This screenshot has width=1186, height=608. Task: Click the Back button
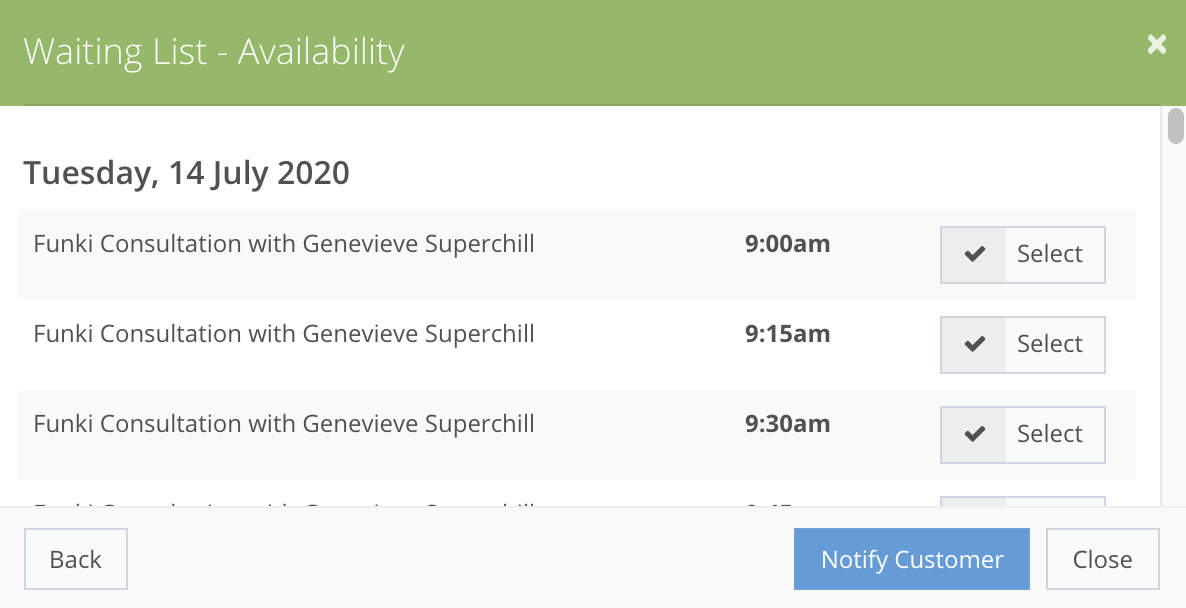[x=75, y=559]
